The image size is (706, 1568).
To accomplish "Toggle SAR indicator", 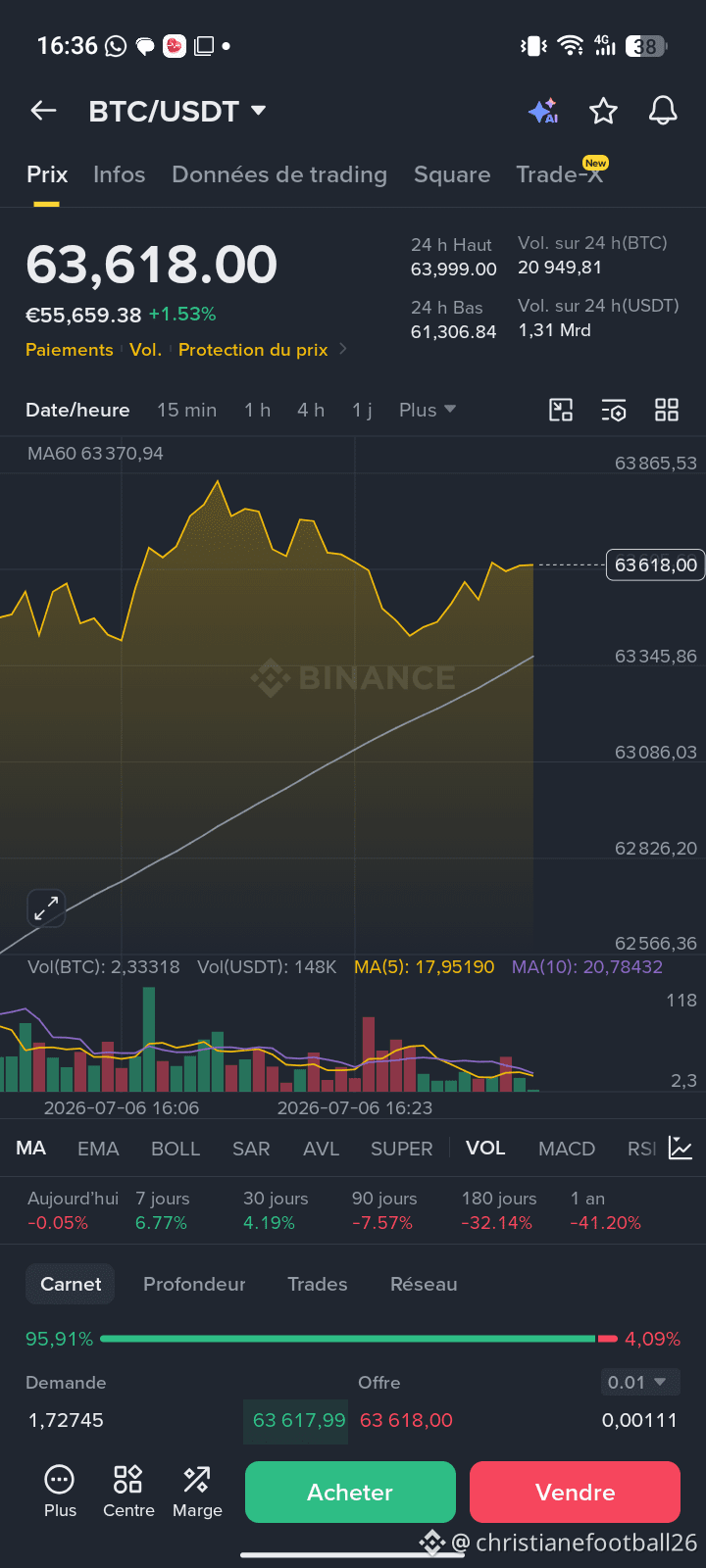I will 251,1149.
